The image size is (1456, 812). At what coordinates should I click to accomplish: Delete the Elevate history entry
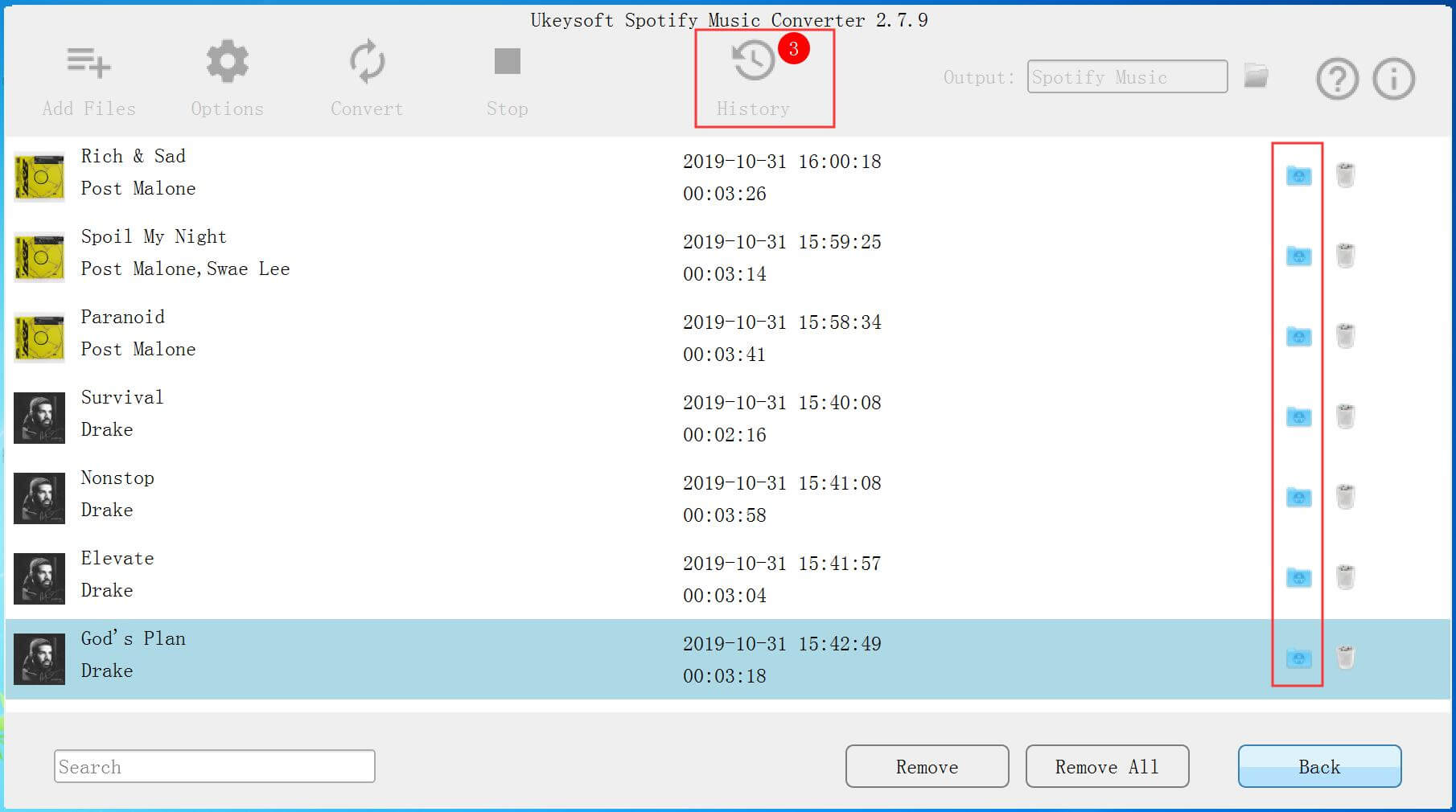pos(1345,577)
